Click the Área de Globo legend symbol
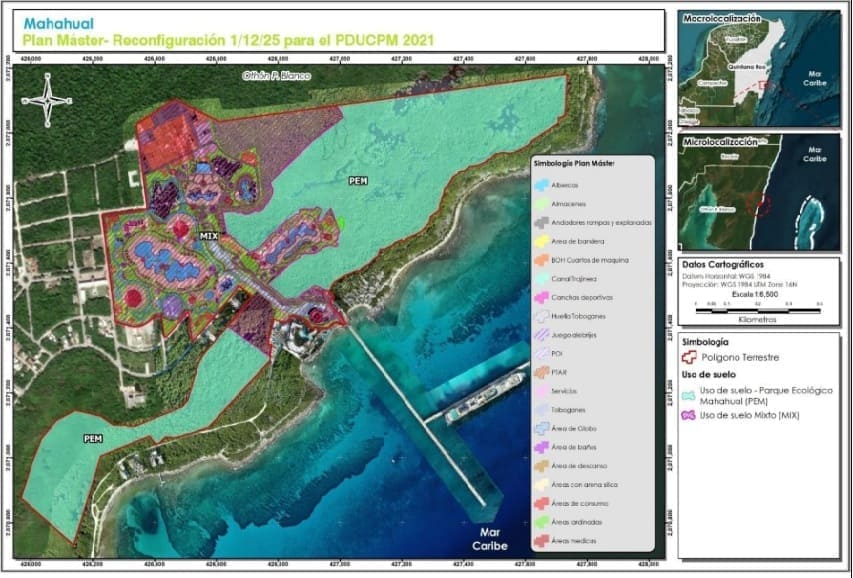853x578 pixels. point(543,428)
